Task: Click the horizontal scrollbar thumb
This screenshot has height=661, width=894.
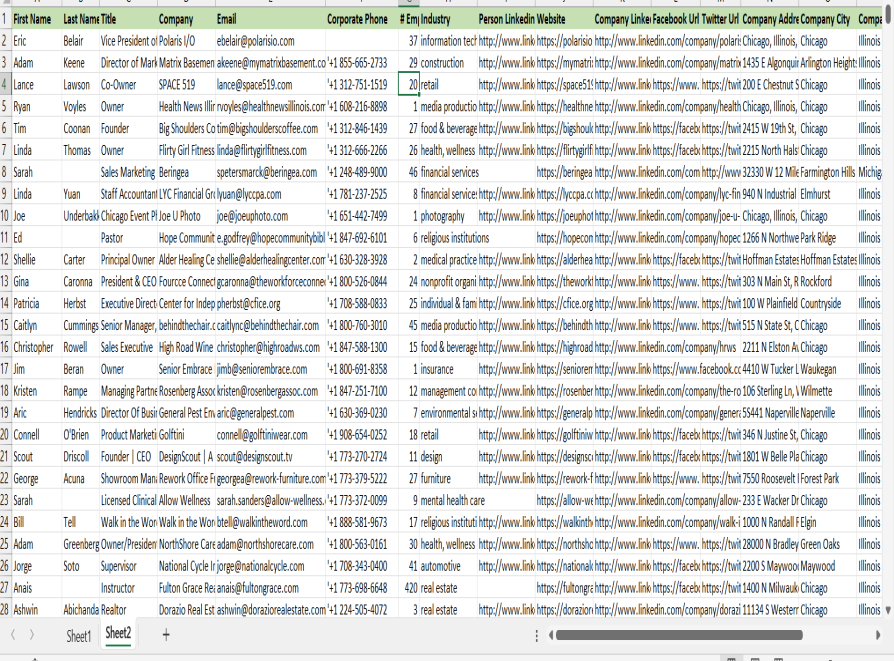Action: point(679,635)
